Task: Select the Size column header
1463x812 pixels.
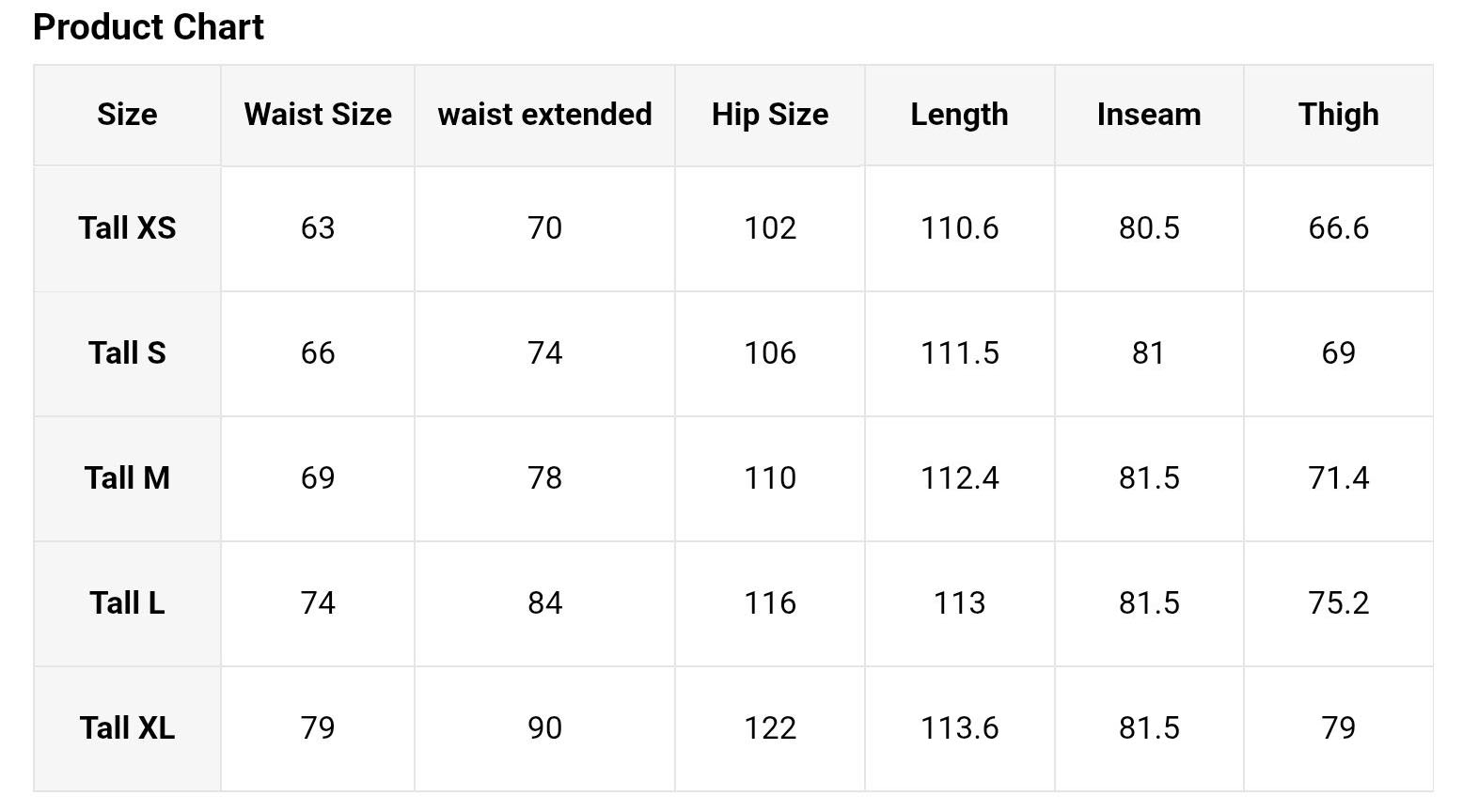Action: tap(127, 115)
